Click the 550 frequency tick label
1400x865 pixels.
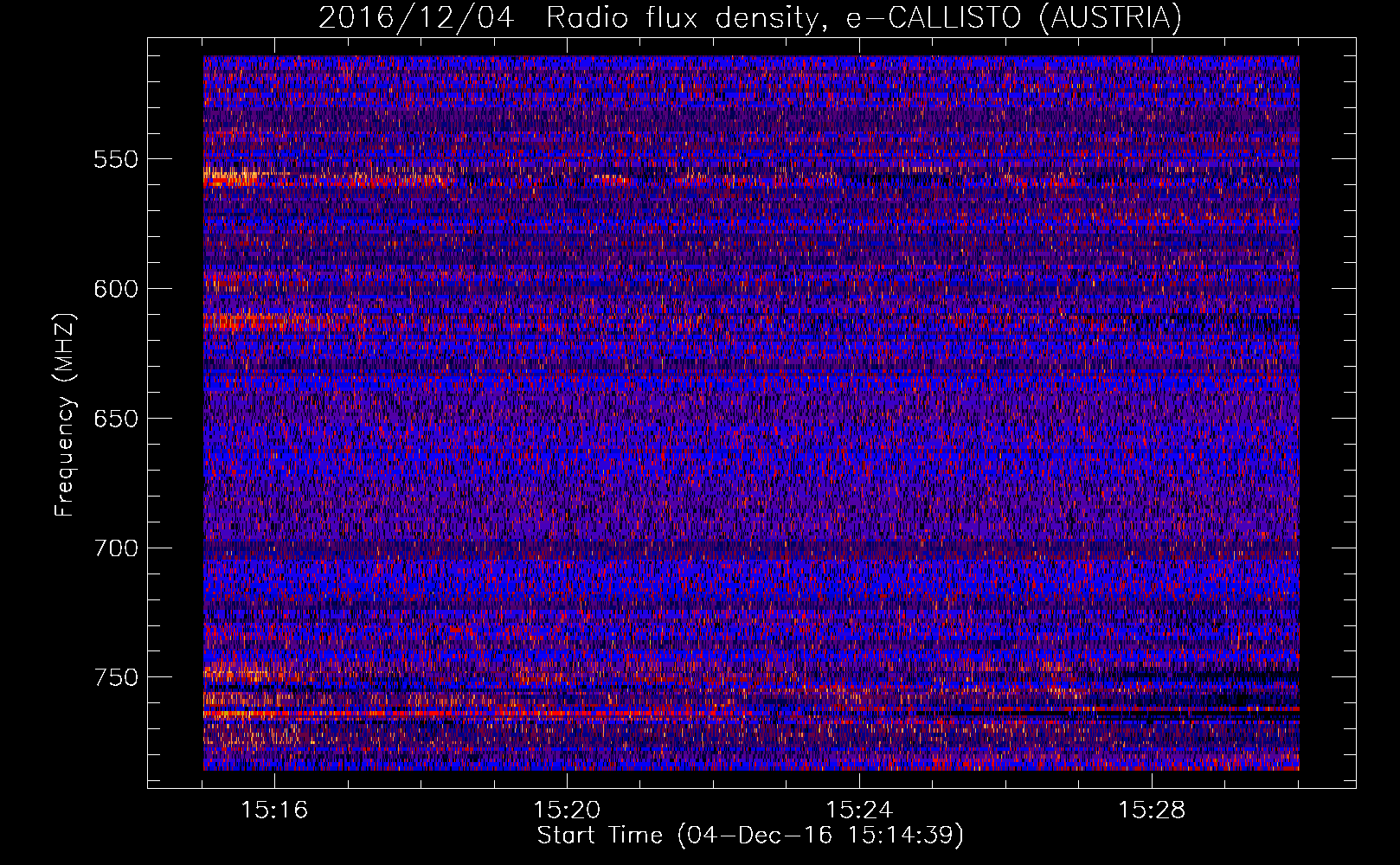click(116, 159)
